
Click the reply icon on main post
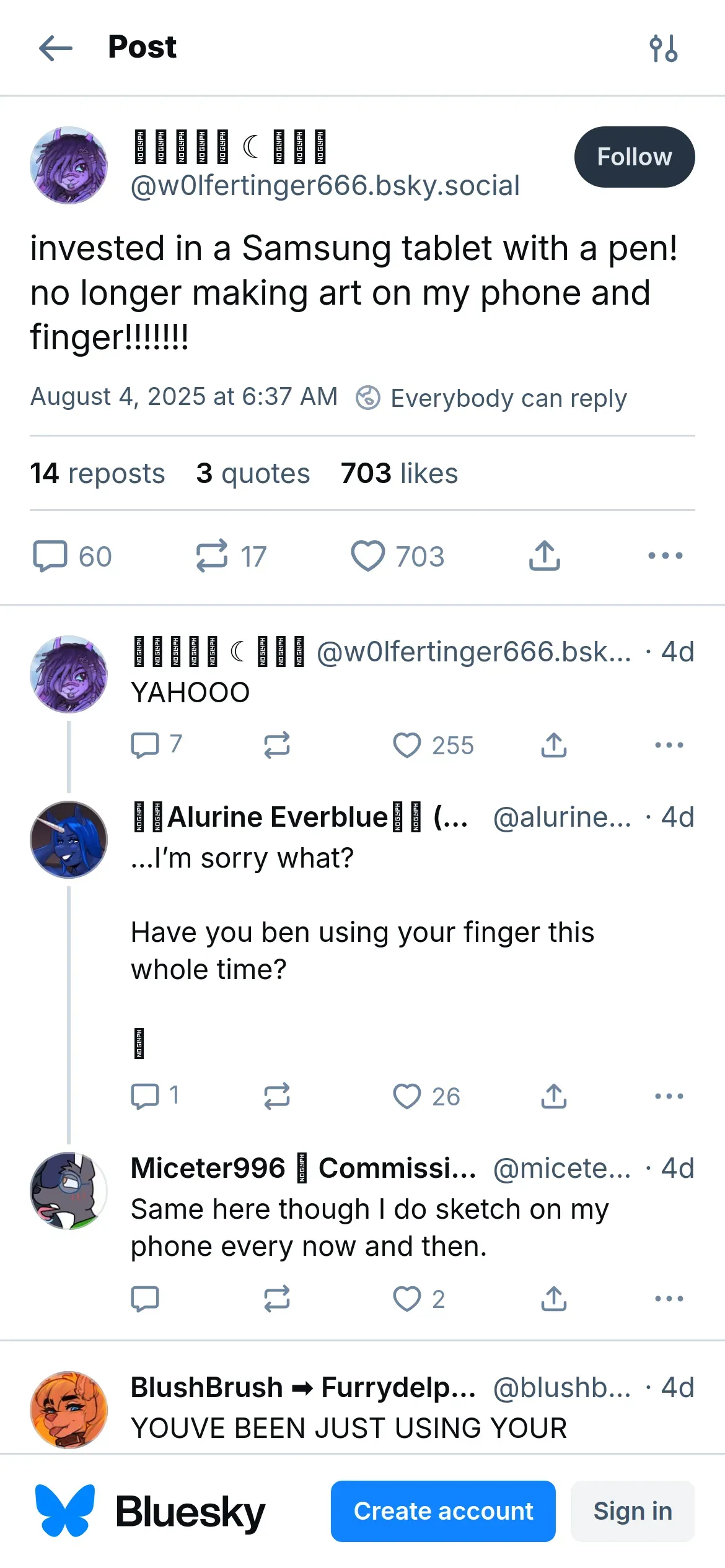(x=50, y=555)
